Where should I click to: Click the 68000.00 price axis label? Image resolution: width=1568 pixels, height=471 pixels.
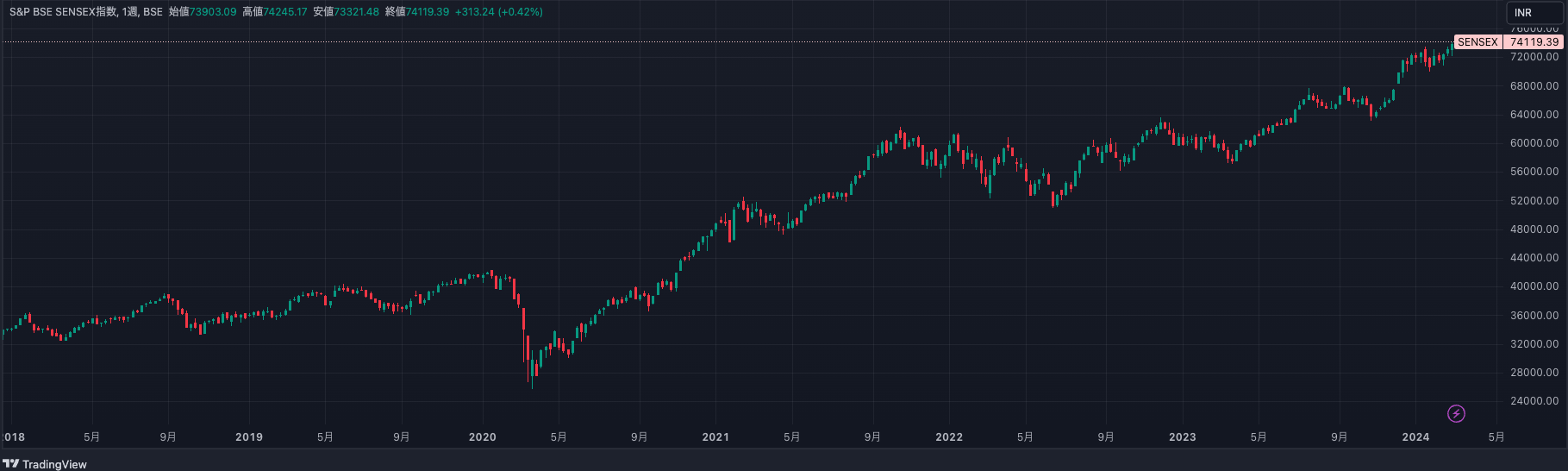1534,86
